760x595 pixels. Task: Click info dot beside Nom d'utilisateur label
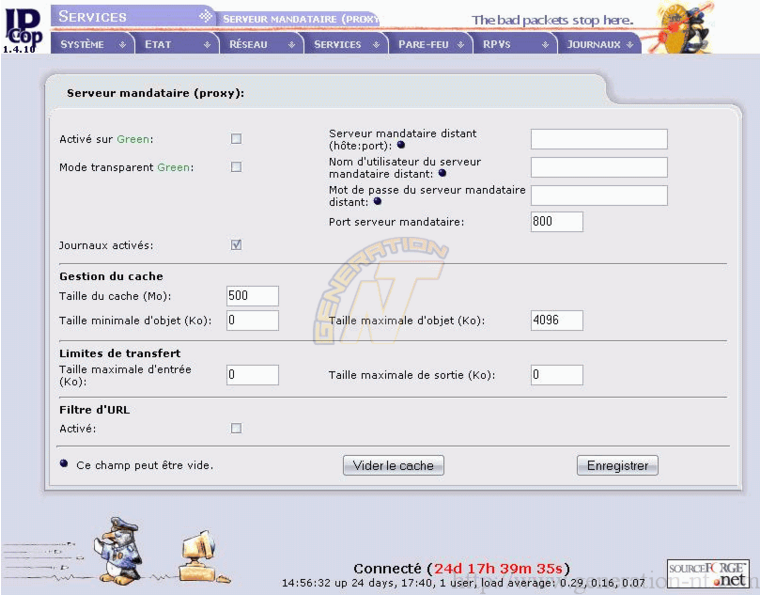tap(442, 173)
